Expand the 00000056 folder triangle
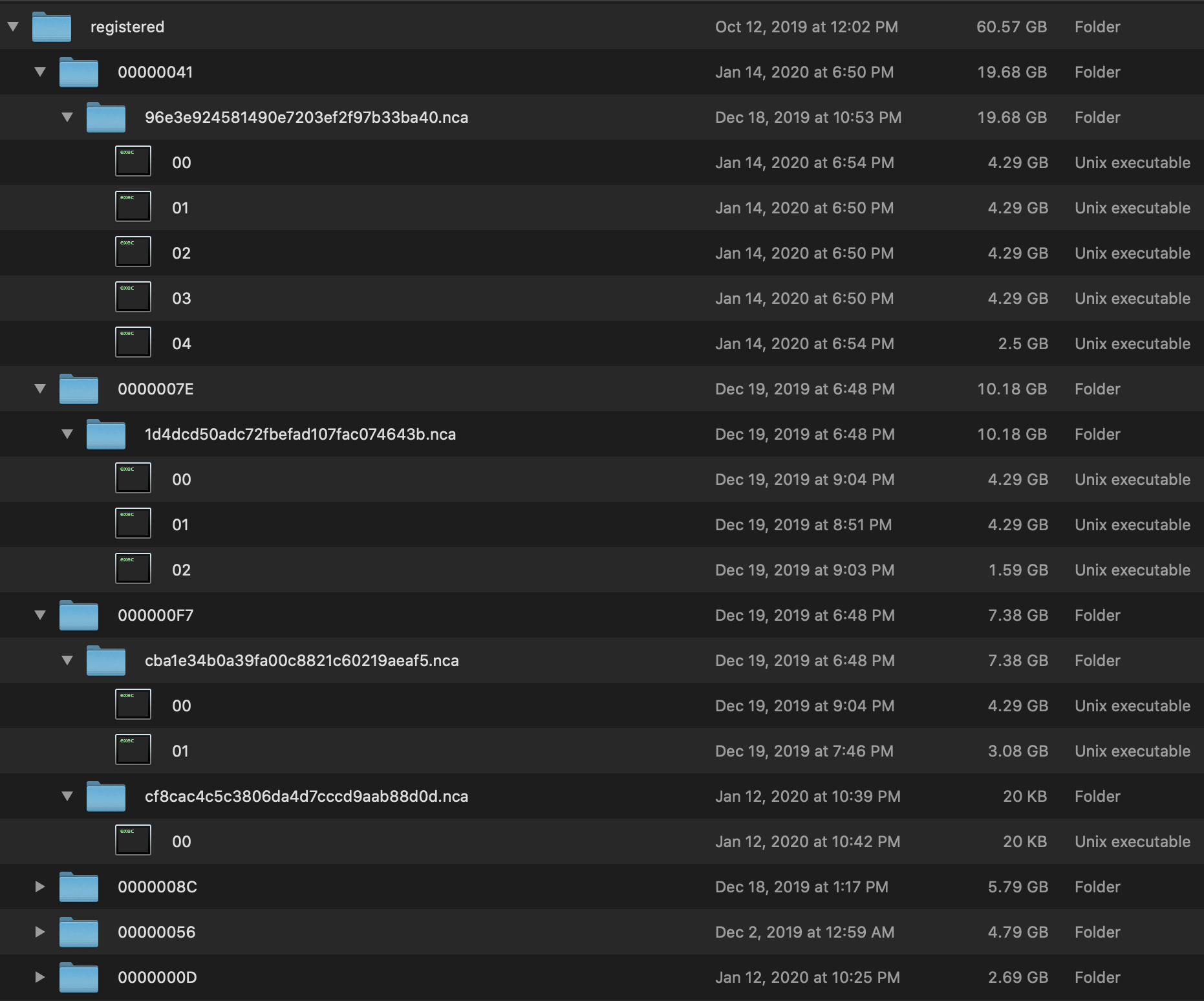The height and width of the screenshot is (1001, 1204). (x=40, y=932)
